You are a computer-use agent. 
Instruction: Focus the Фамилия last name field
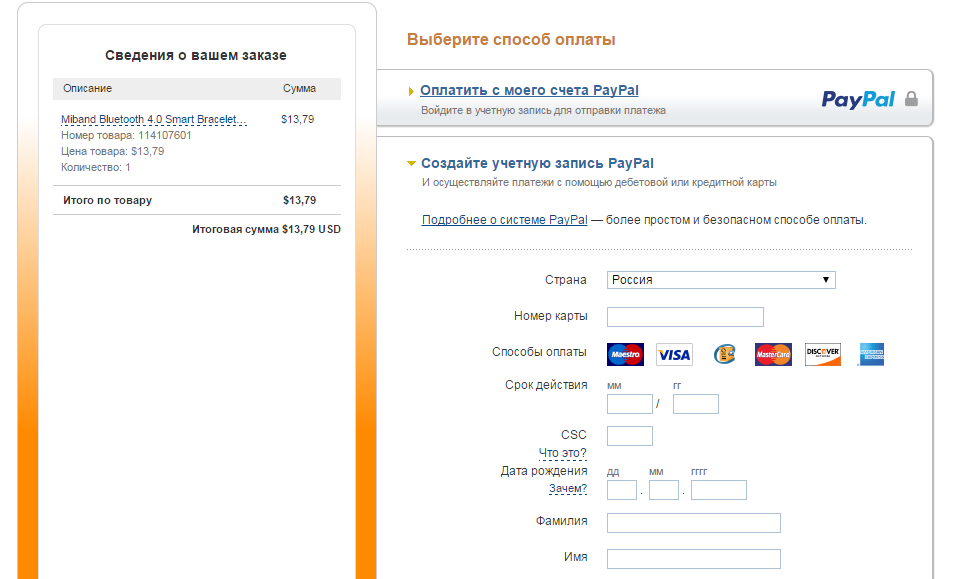[x=694, y=523]
